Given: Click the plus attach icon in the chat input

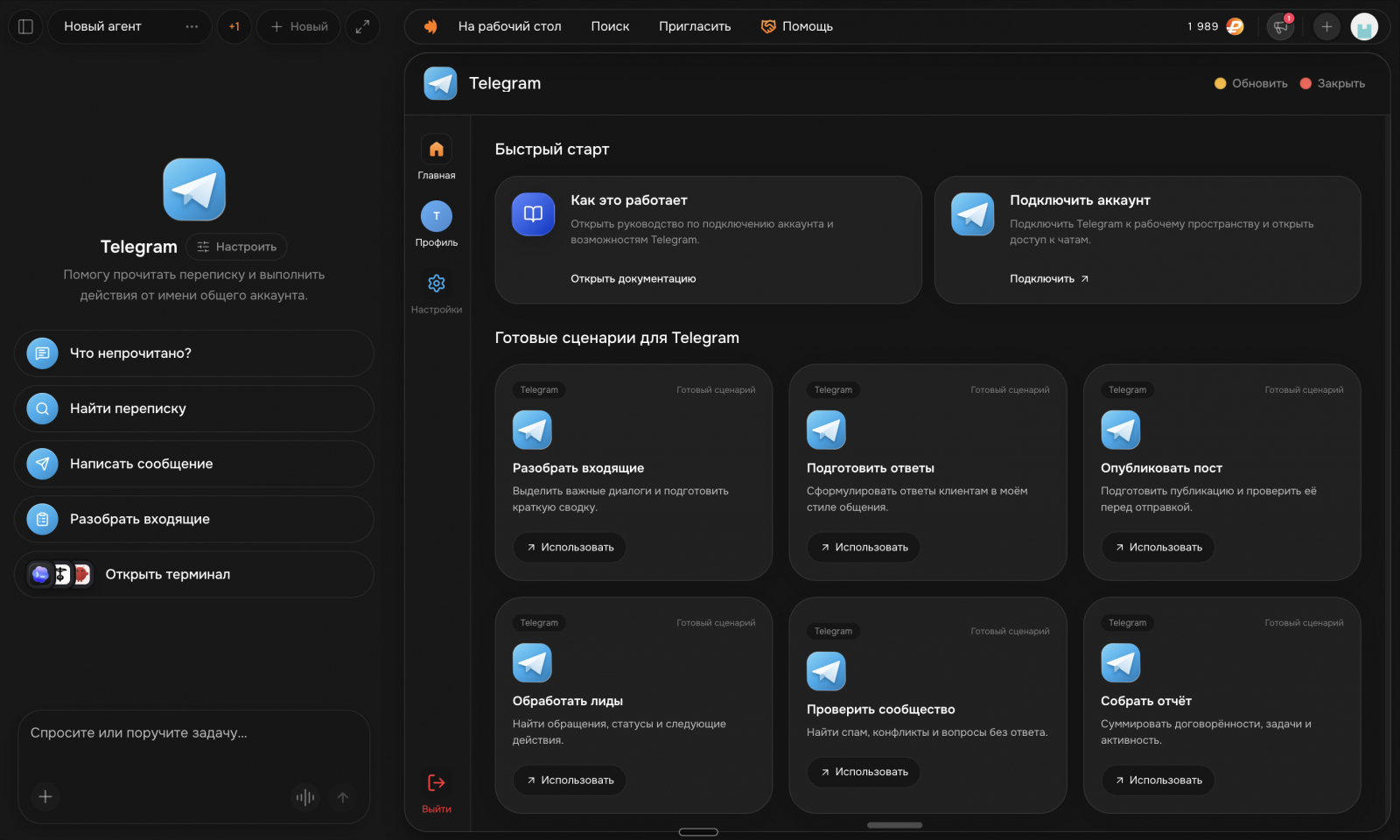Looking at the screenshot, I should click(x=45, y=796).
